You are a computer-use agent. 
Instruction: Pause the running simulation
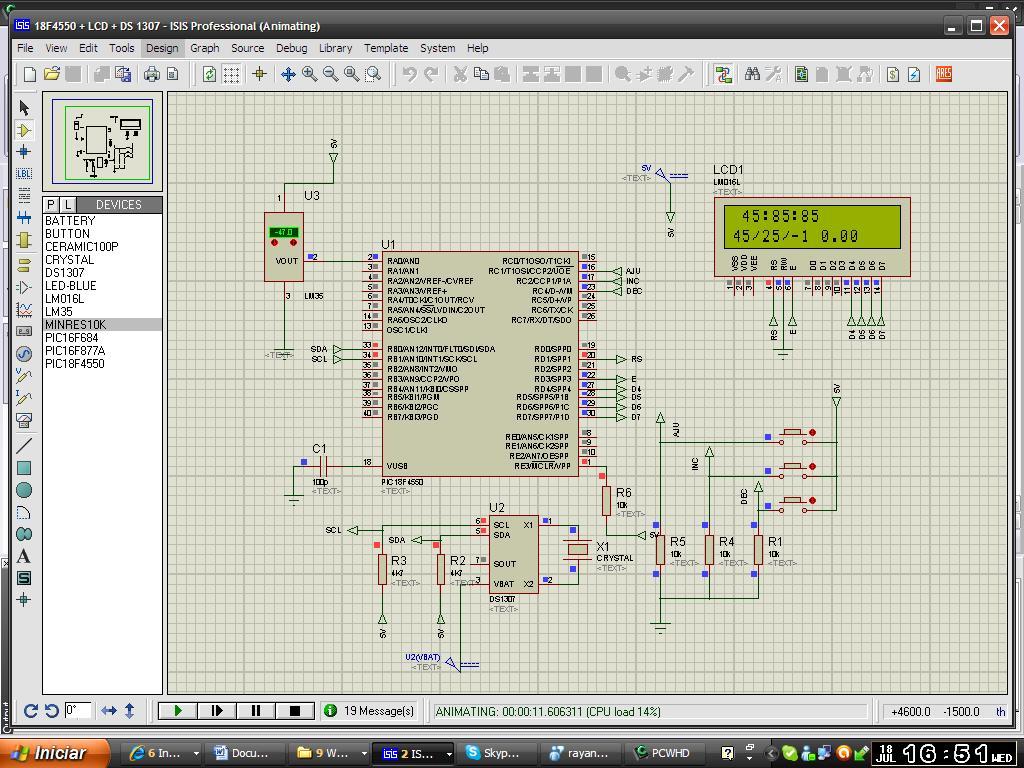256,711
